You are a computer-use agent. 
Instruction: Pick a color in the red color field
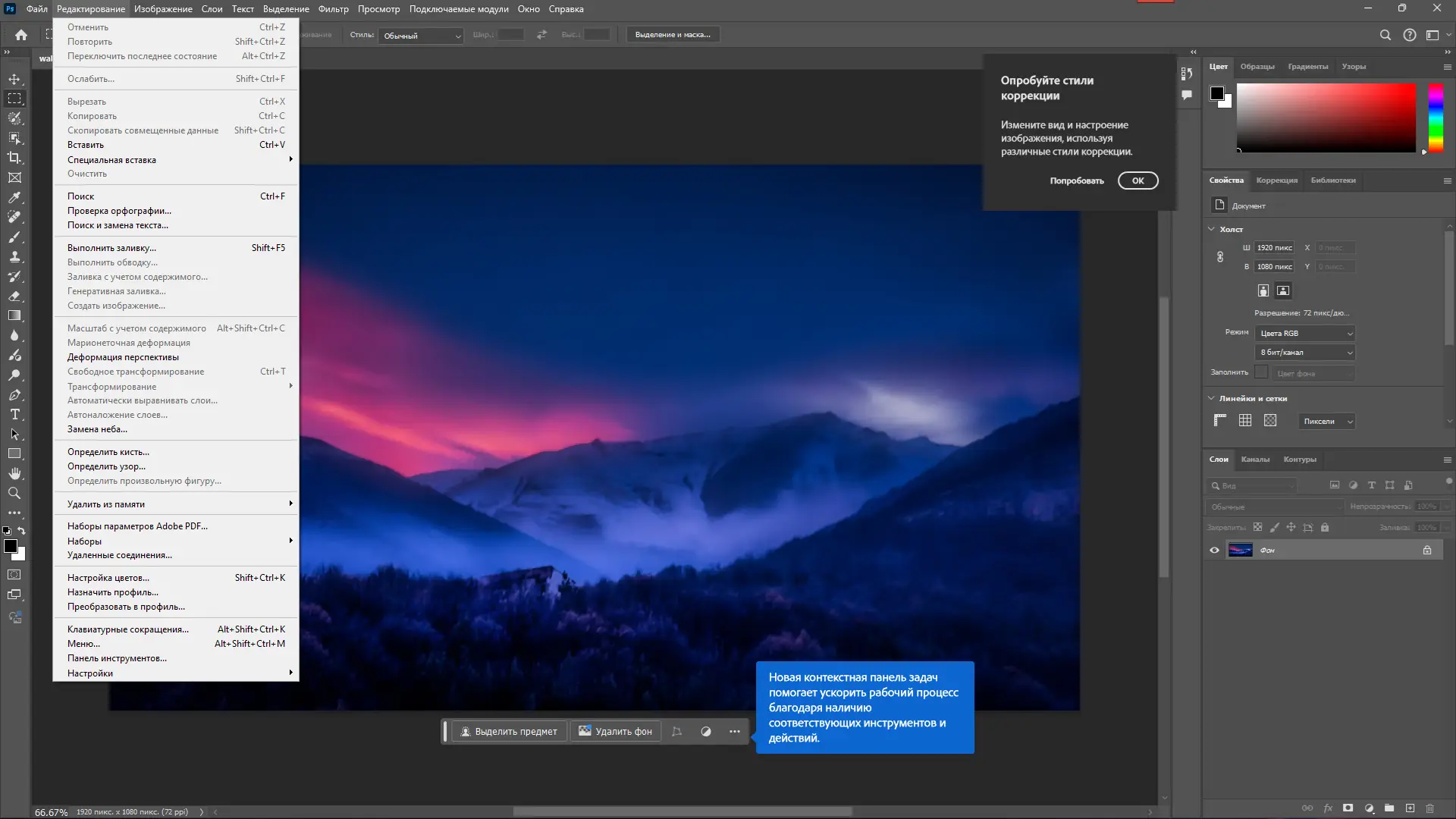point(1326,118)
